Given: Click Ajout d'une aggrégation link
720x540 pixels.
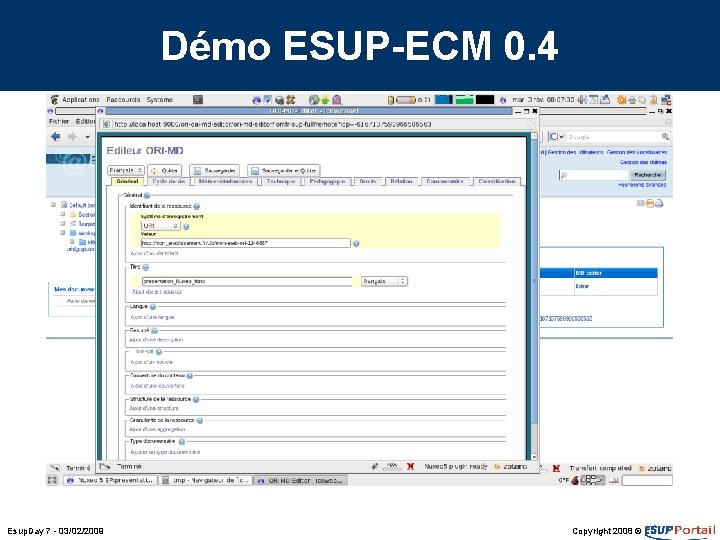Looking at the screenshot, I should [157, 430].
